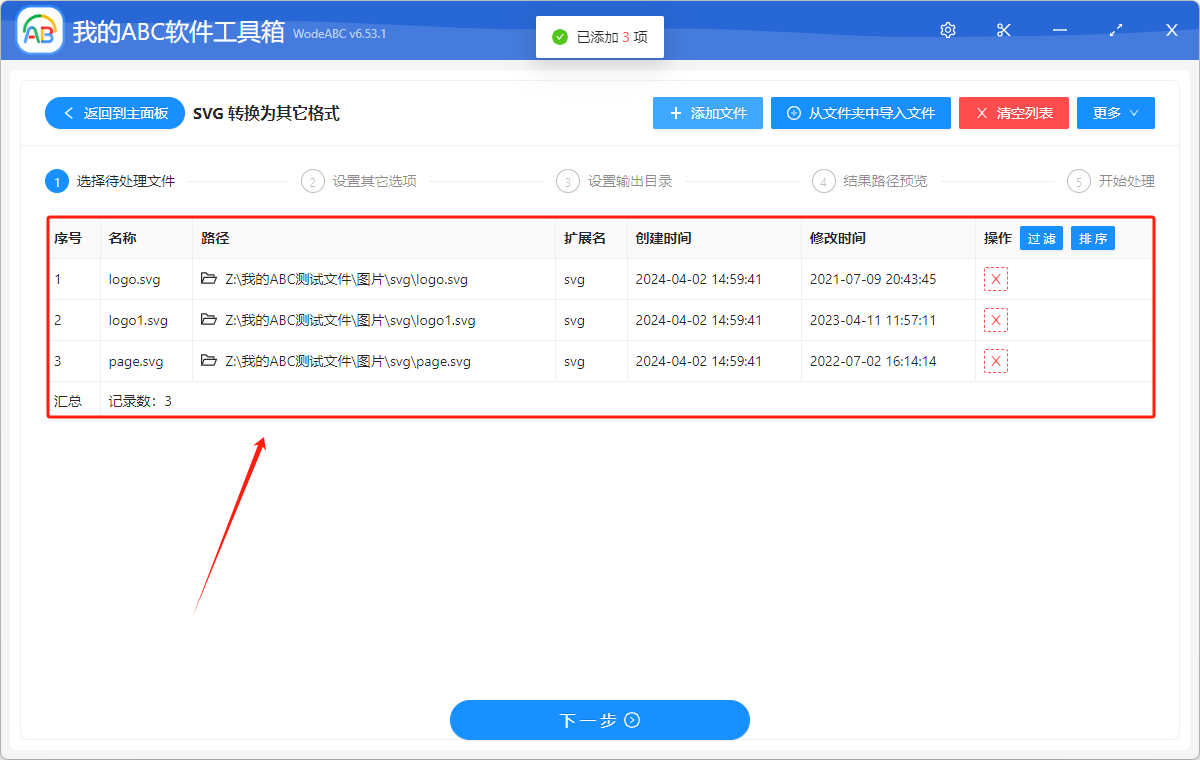Proceed with 下一步 button
The width and height of the screenshot is (1200, 760).
599,720
